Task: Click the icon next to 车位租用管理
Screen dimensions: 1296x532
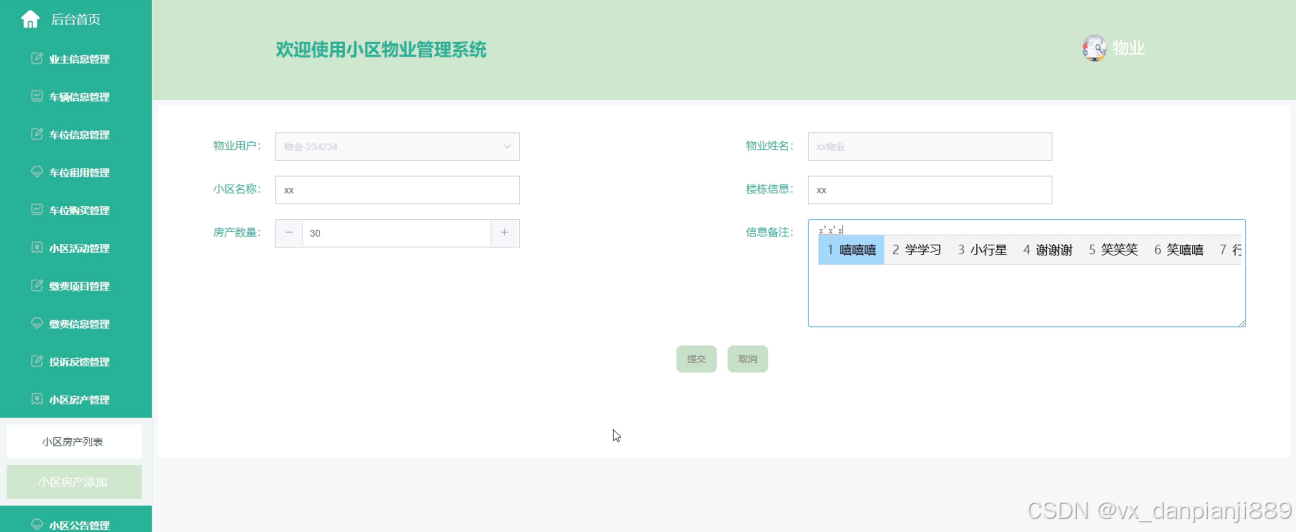Action: (37, 173)
